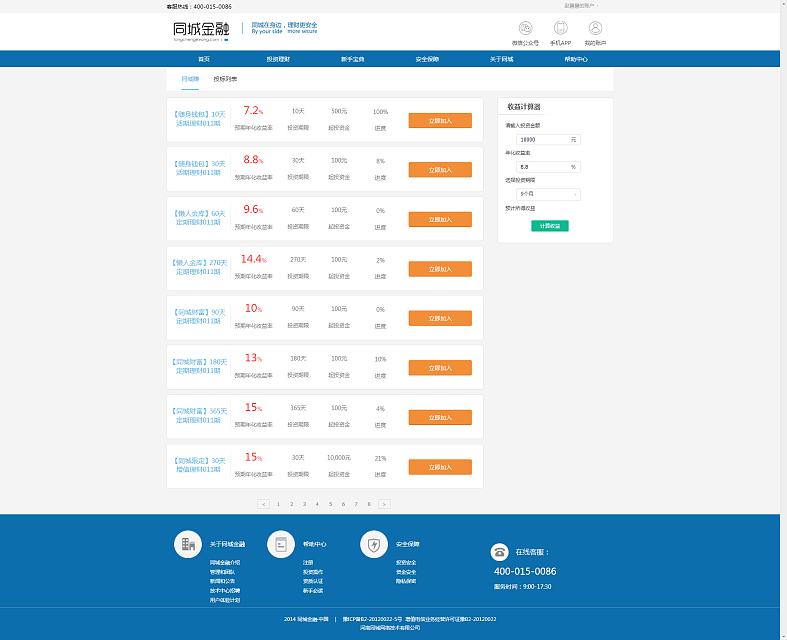Open the 手机APP phone icon
This screenshot has height=640, width=787.
[x=560, y=28]
